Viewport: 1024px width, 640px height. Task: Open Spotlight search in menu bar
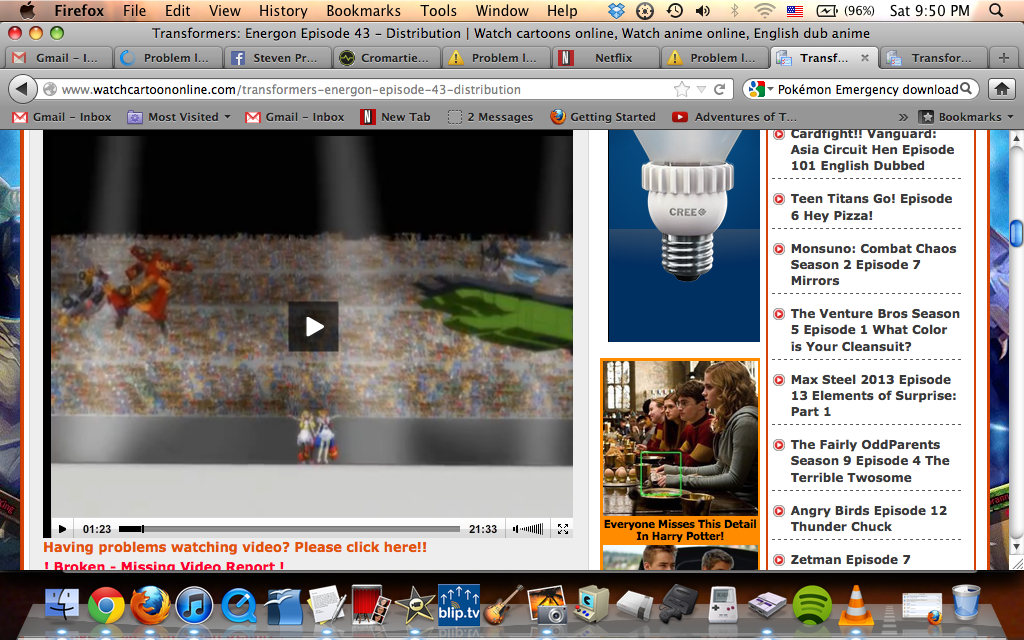997,10
